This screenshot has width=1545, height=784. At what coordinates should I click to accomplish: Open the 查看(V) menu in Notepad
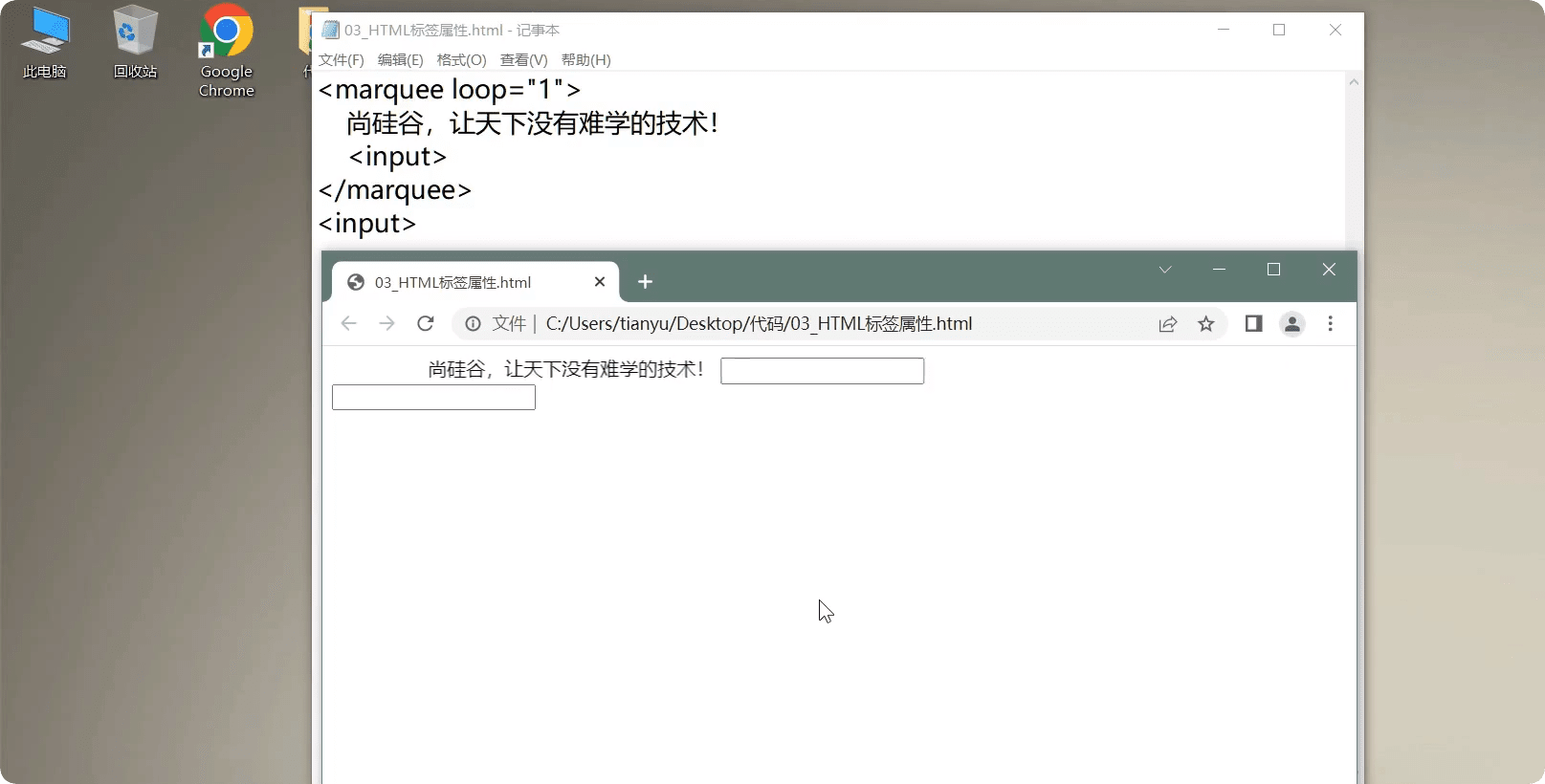[x=523, y=60]
